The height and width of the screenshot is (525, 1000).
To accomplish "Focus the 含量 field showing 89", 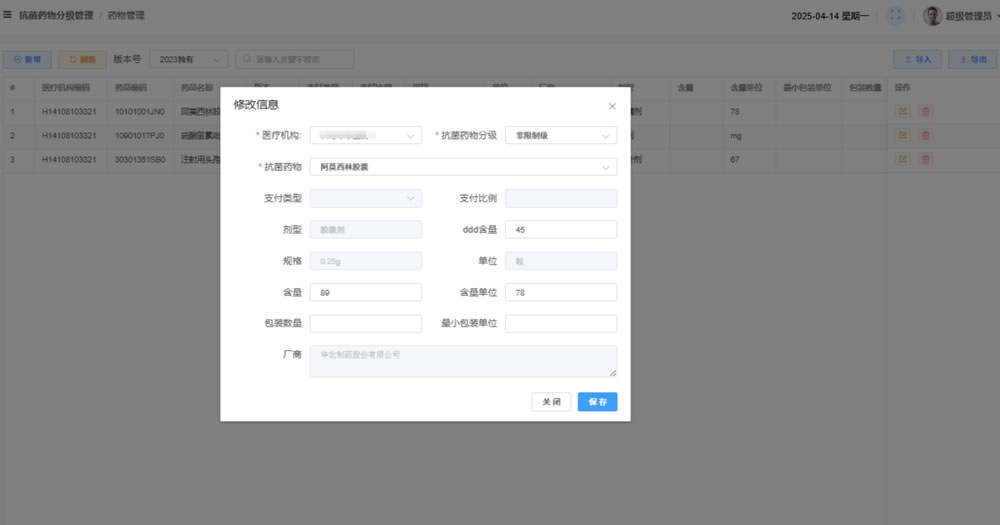I will [365, 292].
